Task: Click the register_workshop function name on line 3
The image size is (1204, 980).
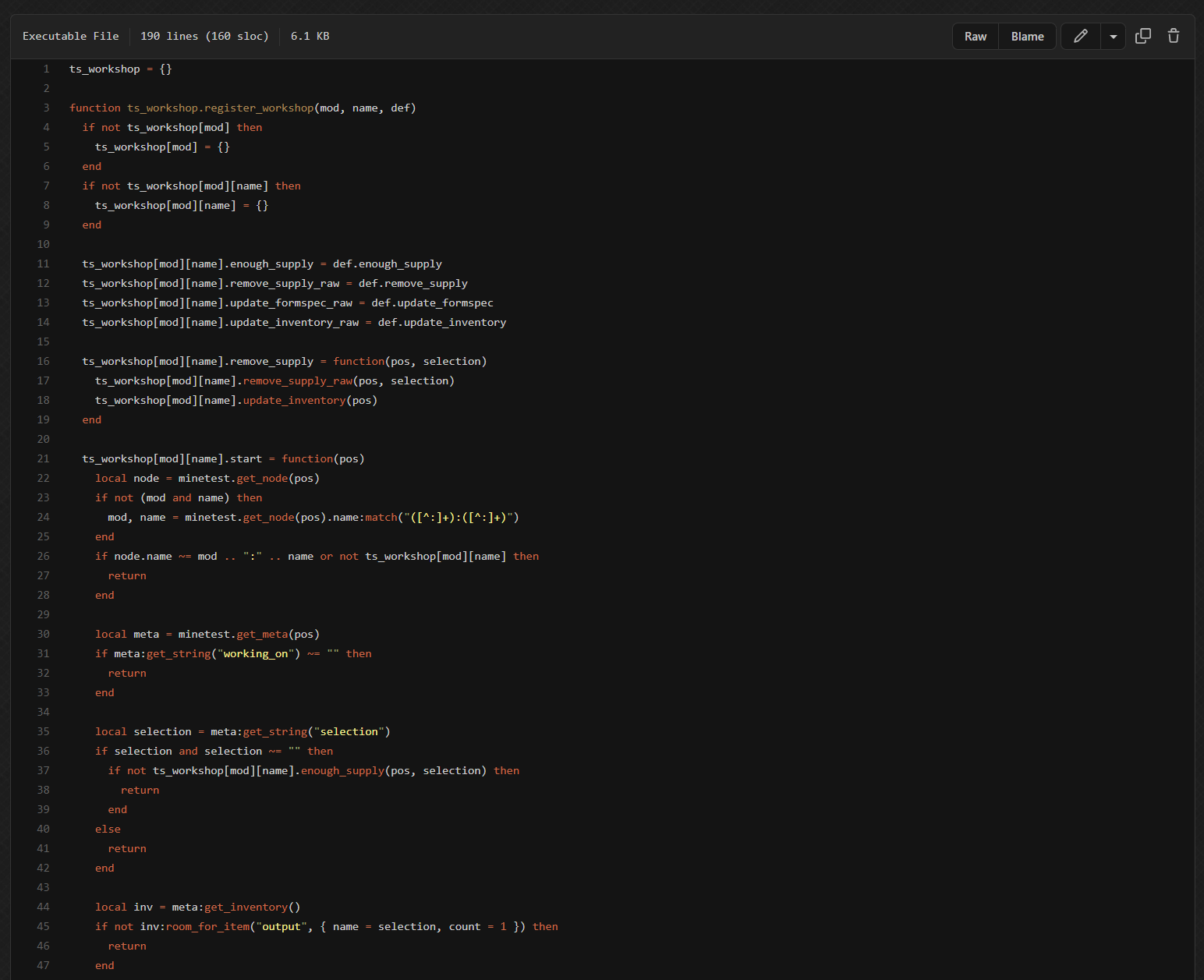Action: click(259, 108)
